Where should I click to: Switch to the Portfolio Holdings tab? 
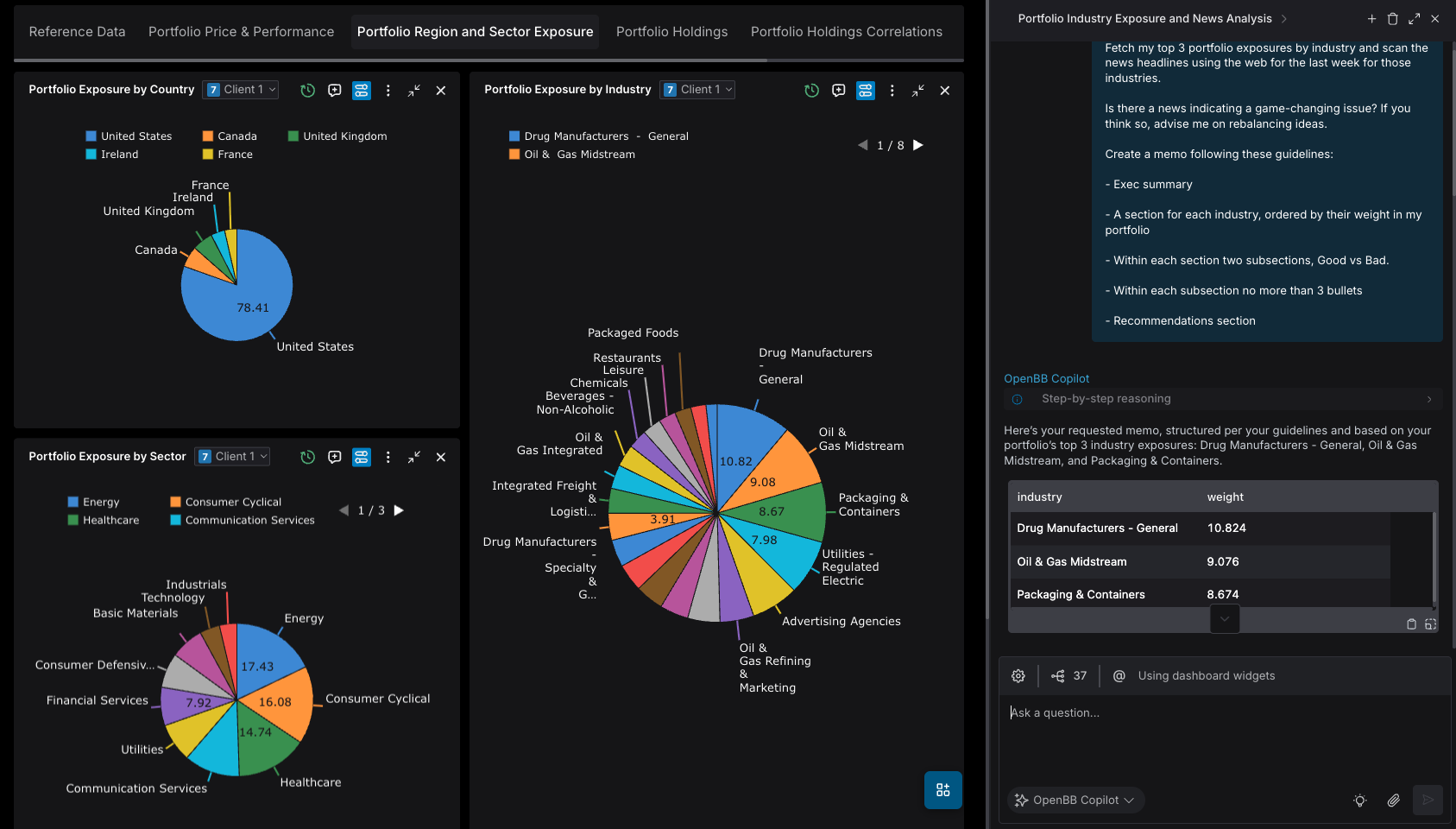pos(671,32)
